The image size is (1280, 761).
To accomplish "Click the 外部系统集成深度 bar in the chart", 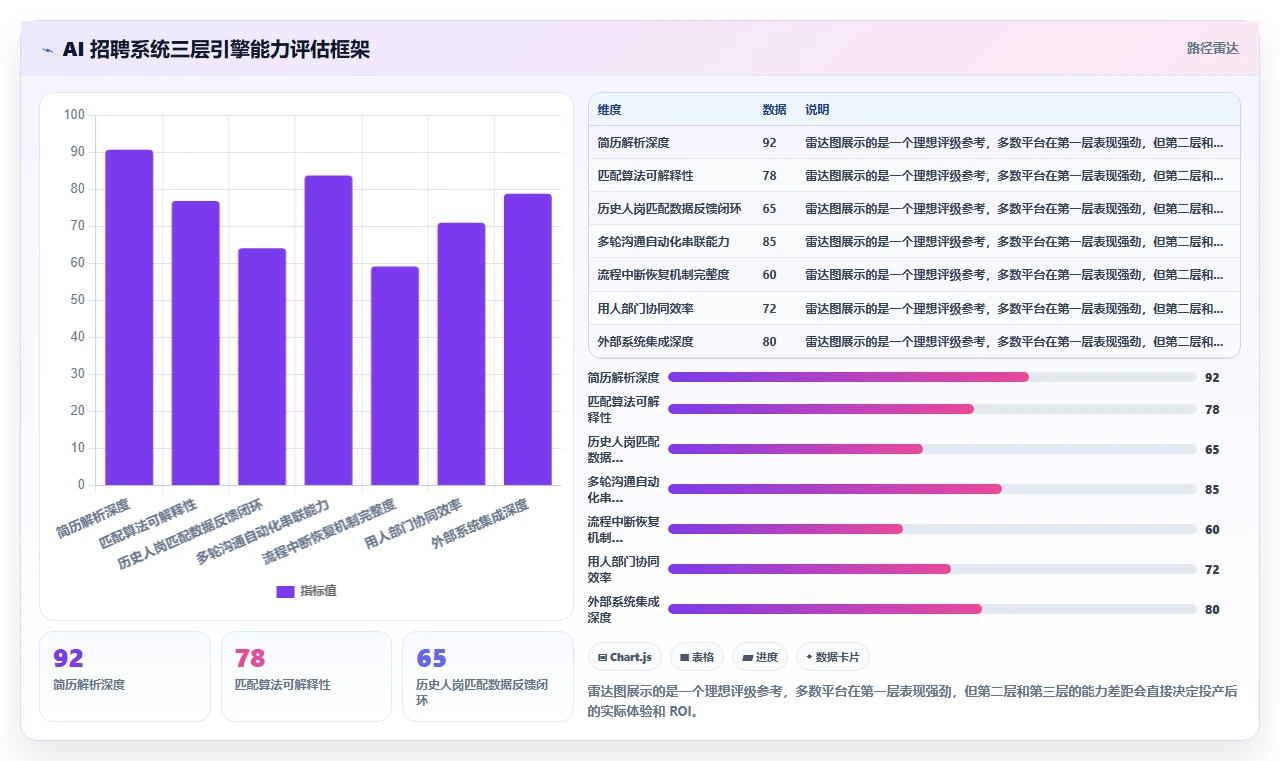I will 527,340.
